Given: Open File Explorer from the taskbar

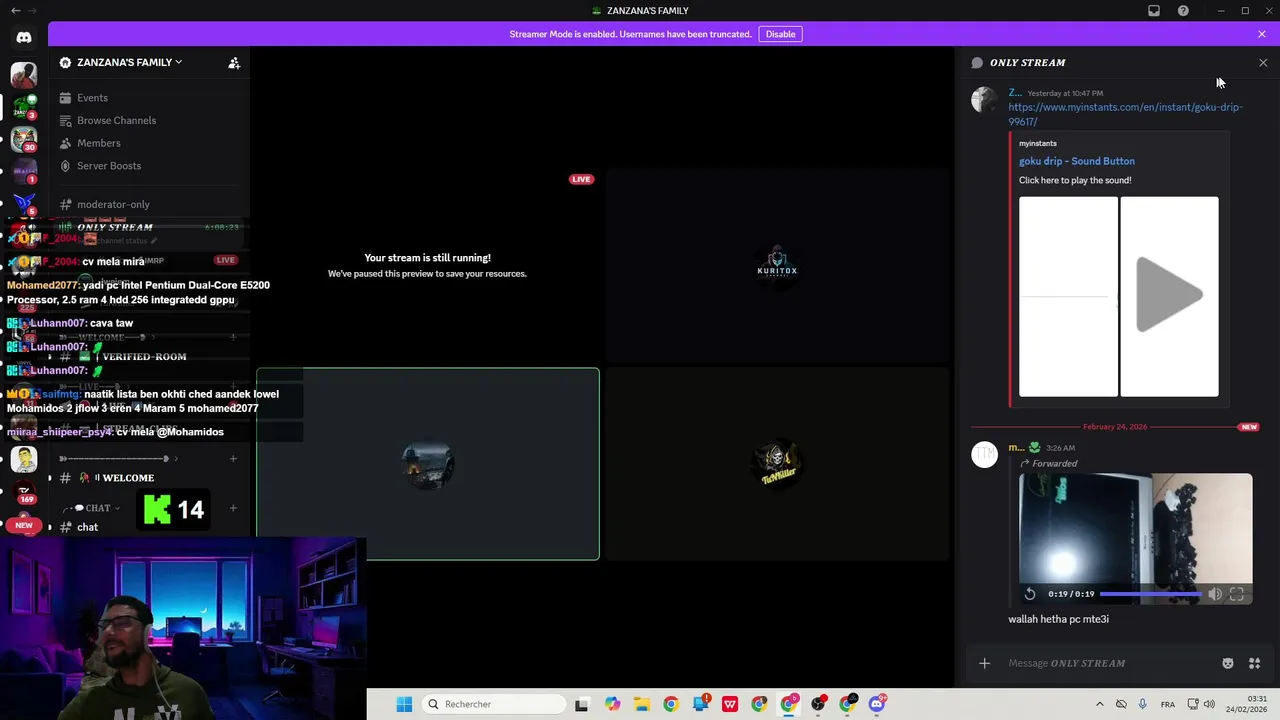Looking at the screenshot, I should [x=641, y=704].
